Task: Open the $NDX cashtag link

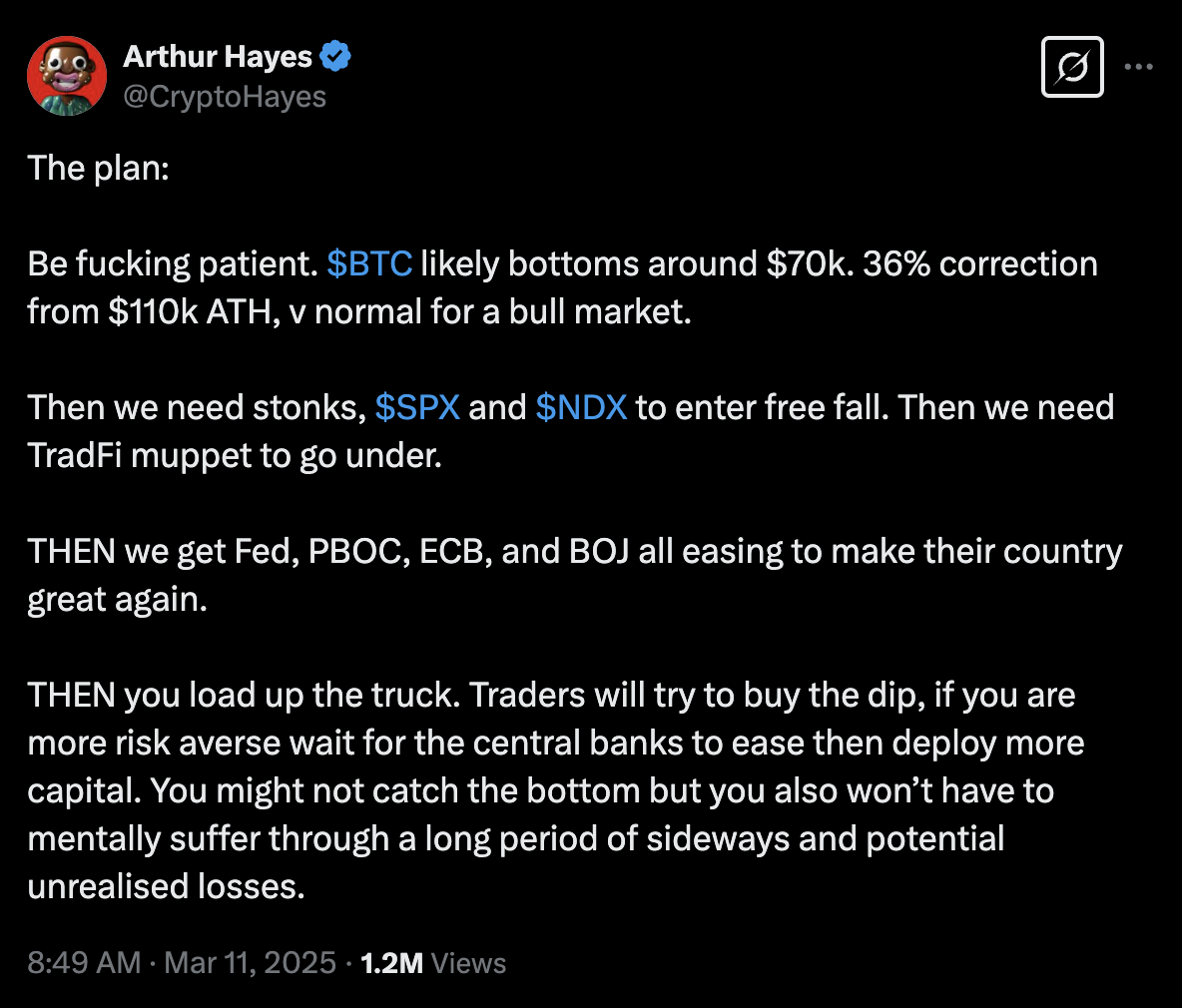Action: click(x=581, y=407)
